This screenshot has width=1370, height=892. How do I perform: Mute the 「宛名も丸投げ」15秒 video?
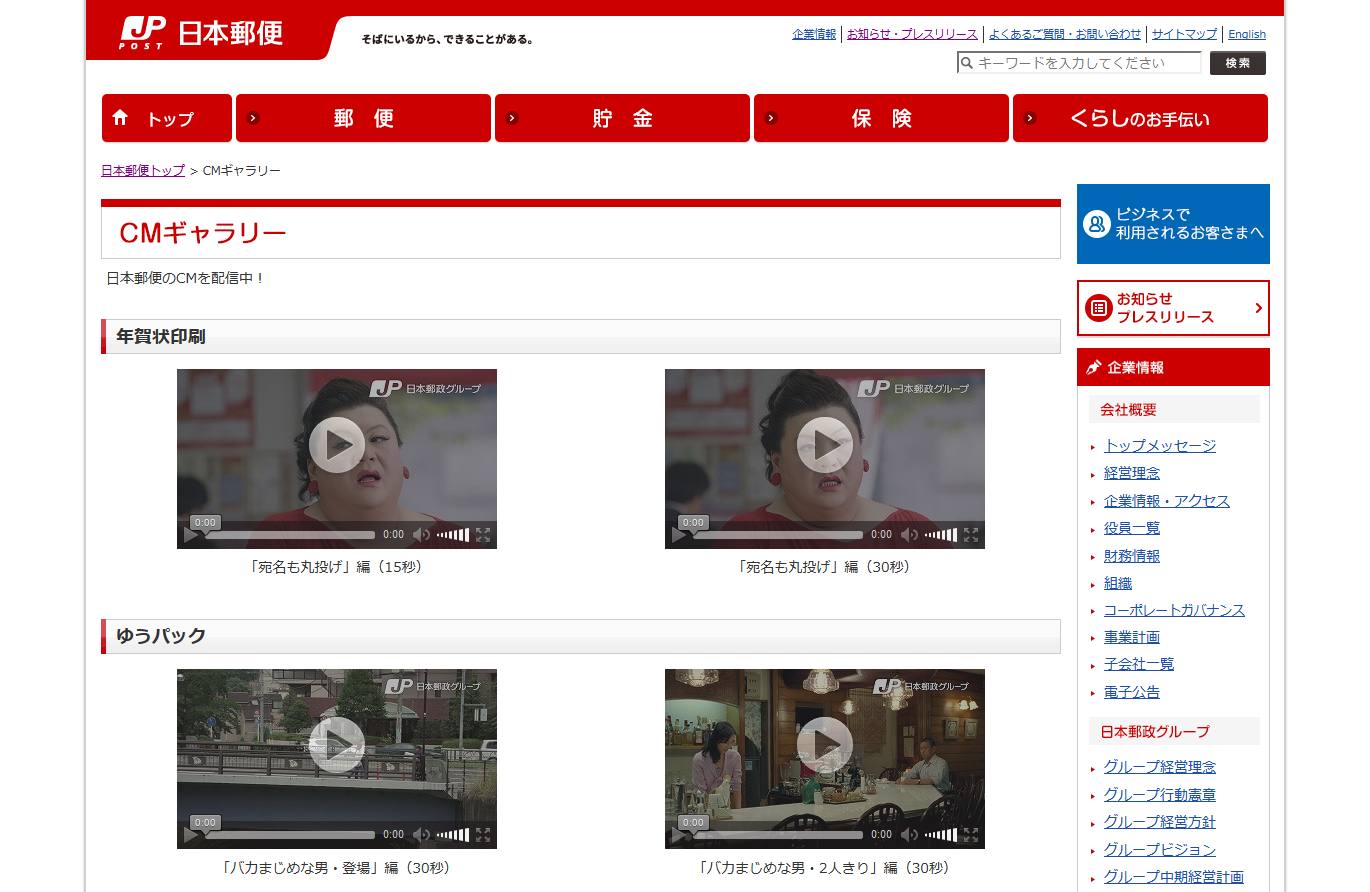coord(421,535)
